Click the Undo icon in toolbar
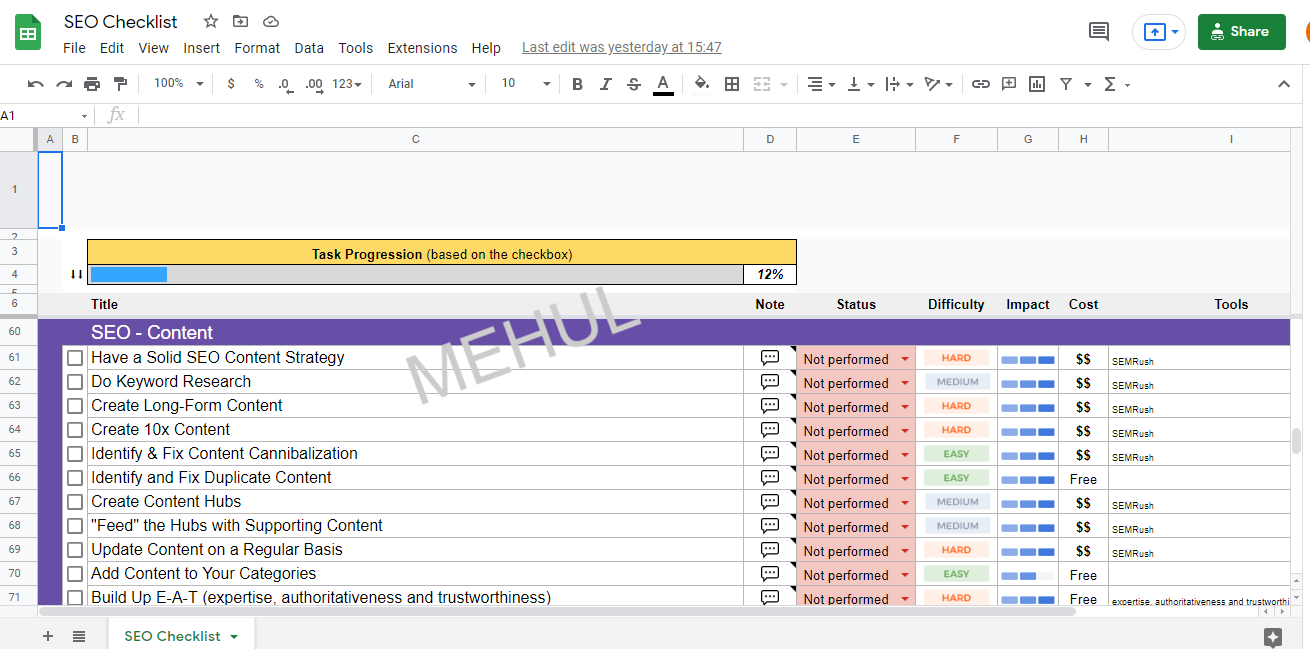 (x=36, y=84)
